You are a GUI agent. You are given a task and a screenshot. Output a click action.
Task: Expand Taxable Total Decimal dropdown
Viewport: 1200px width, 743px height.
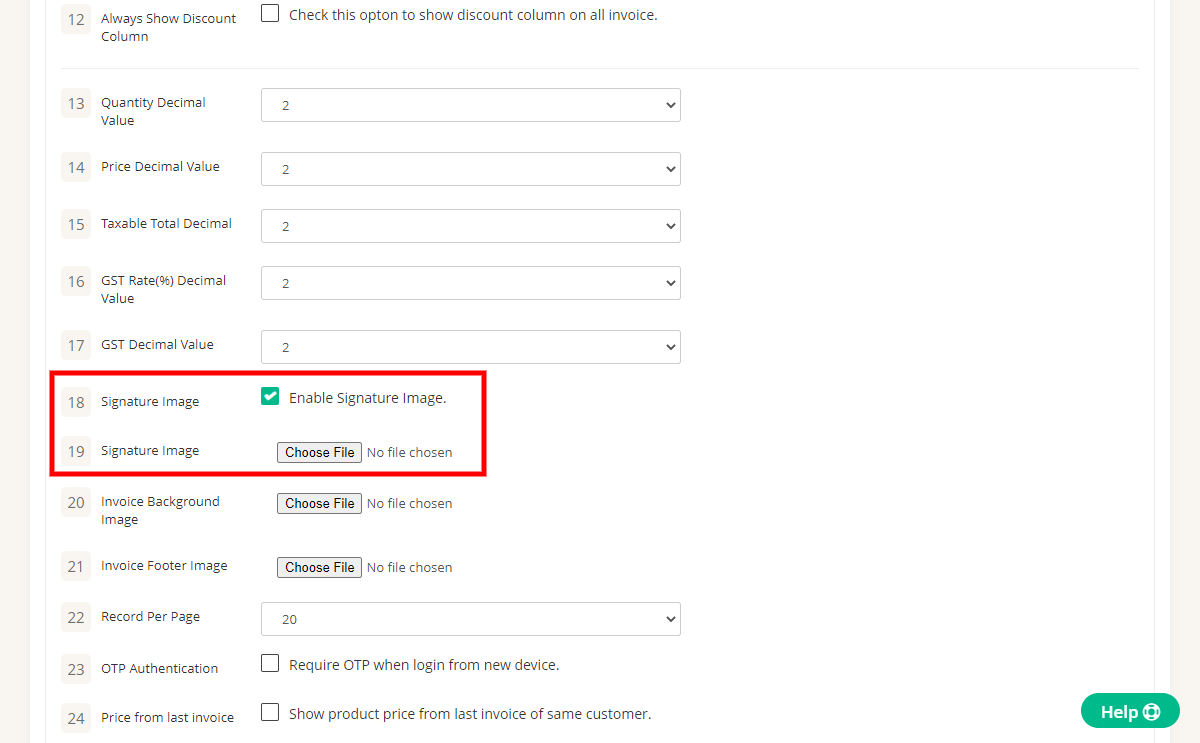[x=471, y=226]
